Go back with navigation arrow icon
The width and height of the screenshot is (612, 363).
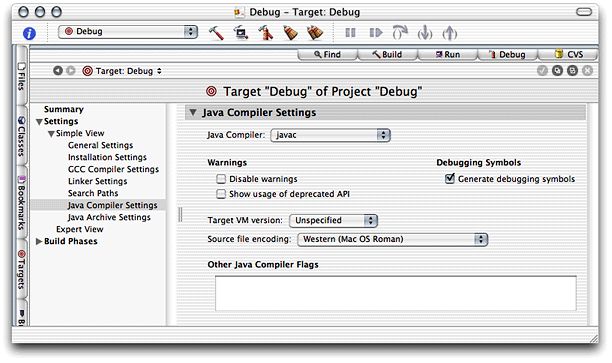pos(58,71)
